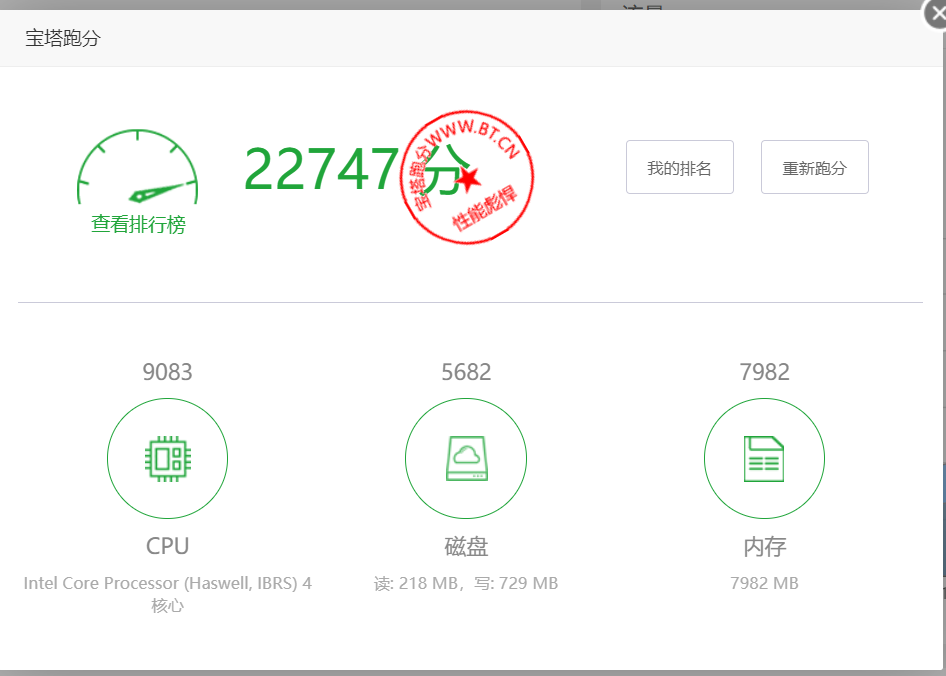Click the disk cloud drive icon

point(466,459)
